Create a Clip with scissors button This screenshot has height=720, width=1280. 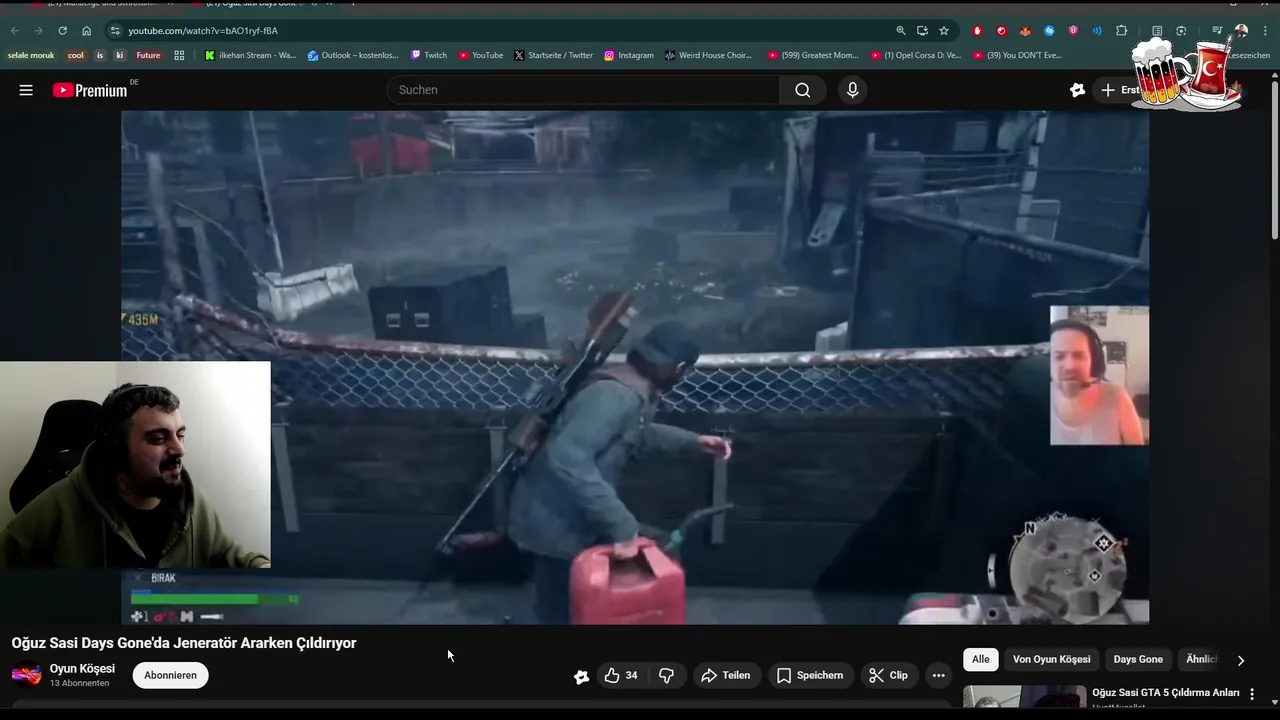pos(889,675)
